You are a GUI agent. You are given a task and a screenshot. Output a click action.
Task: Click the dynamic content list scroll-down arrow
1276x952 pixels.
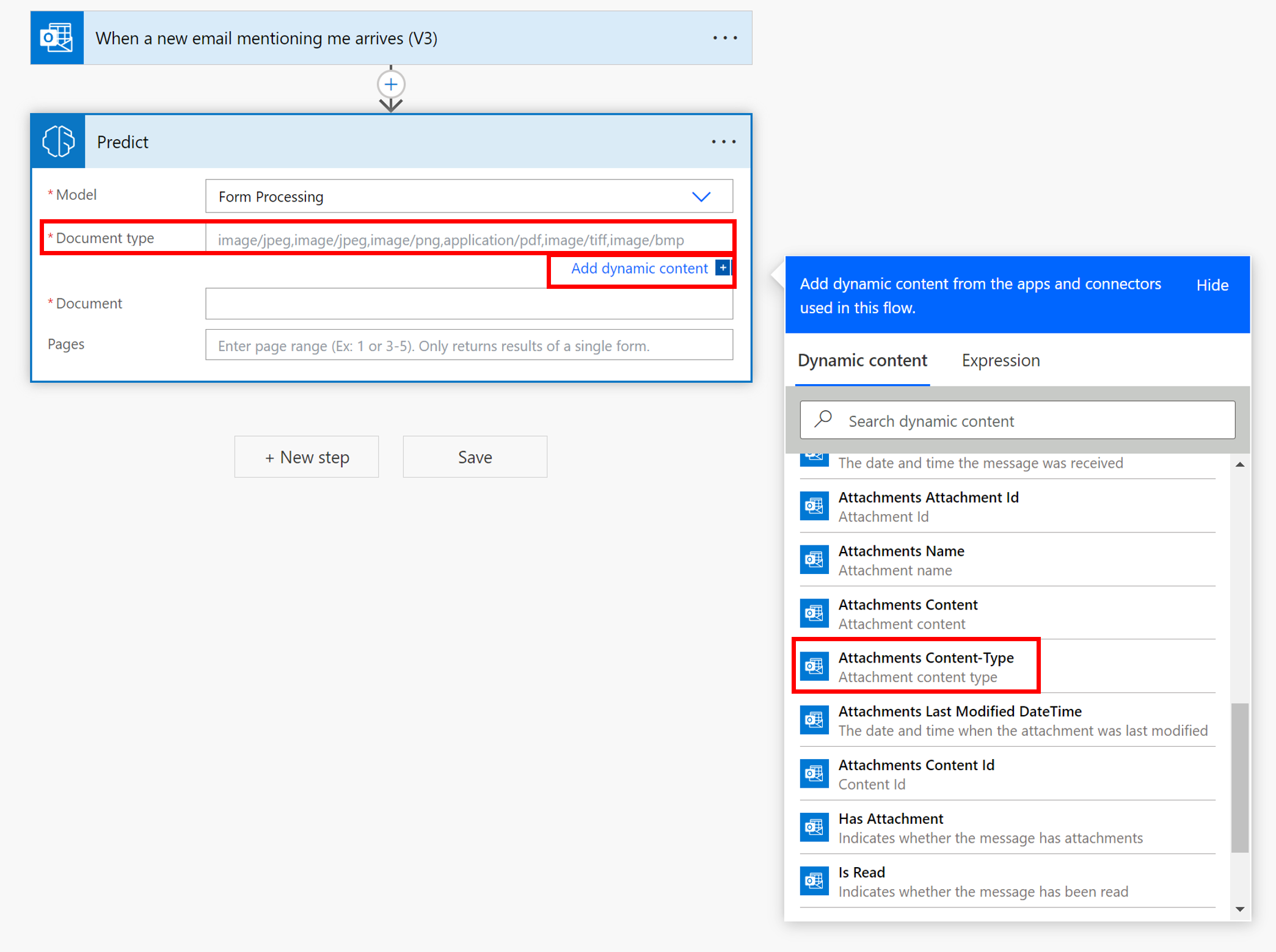click(1240, 909)
